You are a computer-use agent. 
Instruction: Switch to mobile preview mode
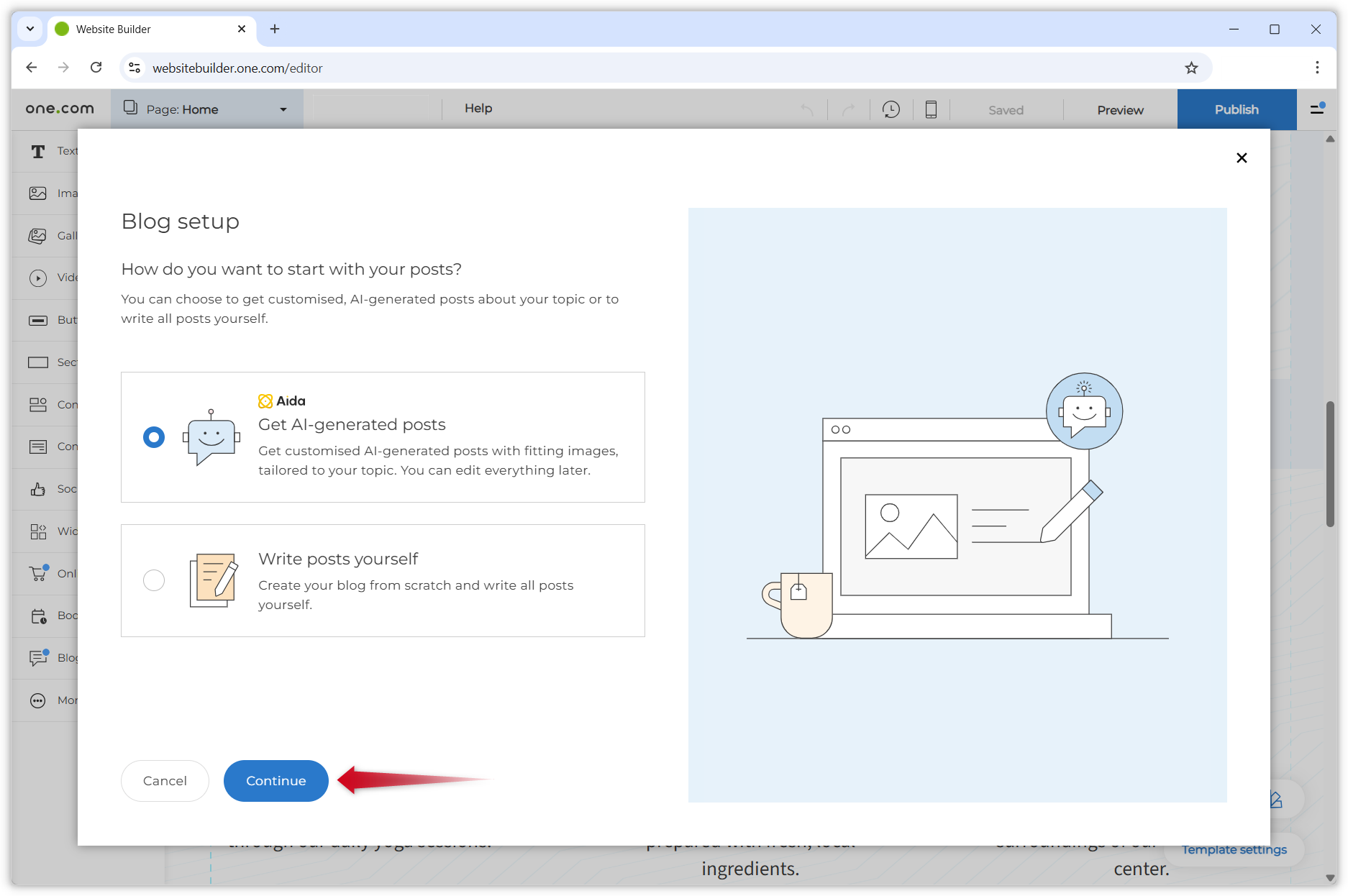click(931, 109)
